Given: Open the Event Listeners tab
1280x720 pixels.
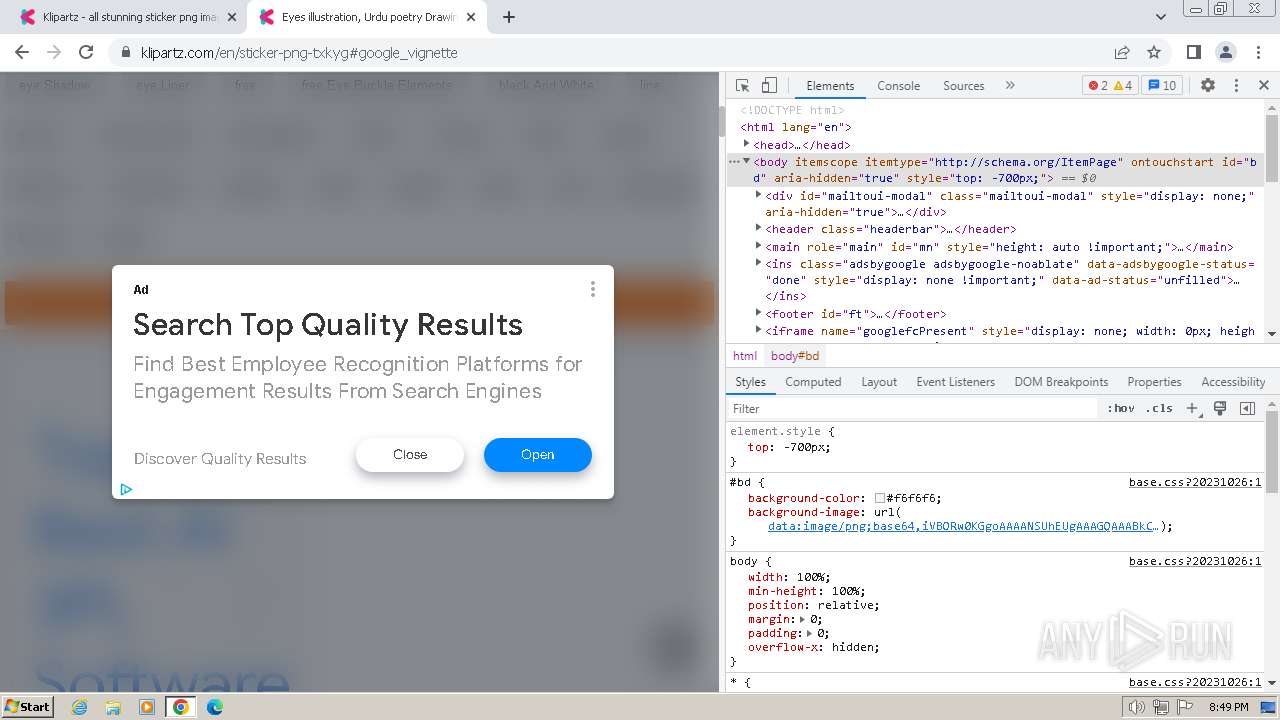Looking at the screenshot, I should (x=955, y=382).
